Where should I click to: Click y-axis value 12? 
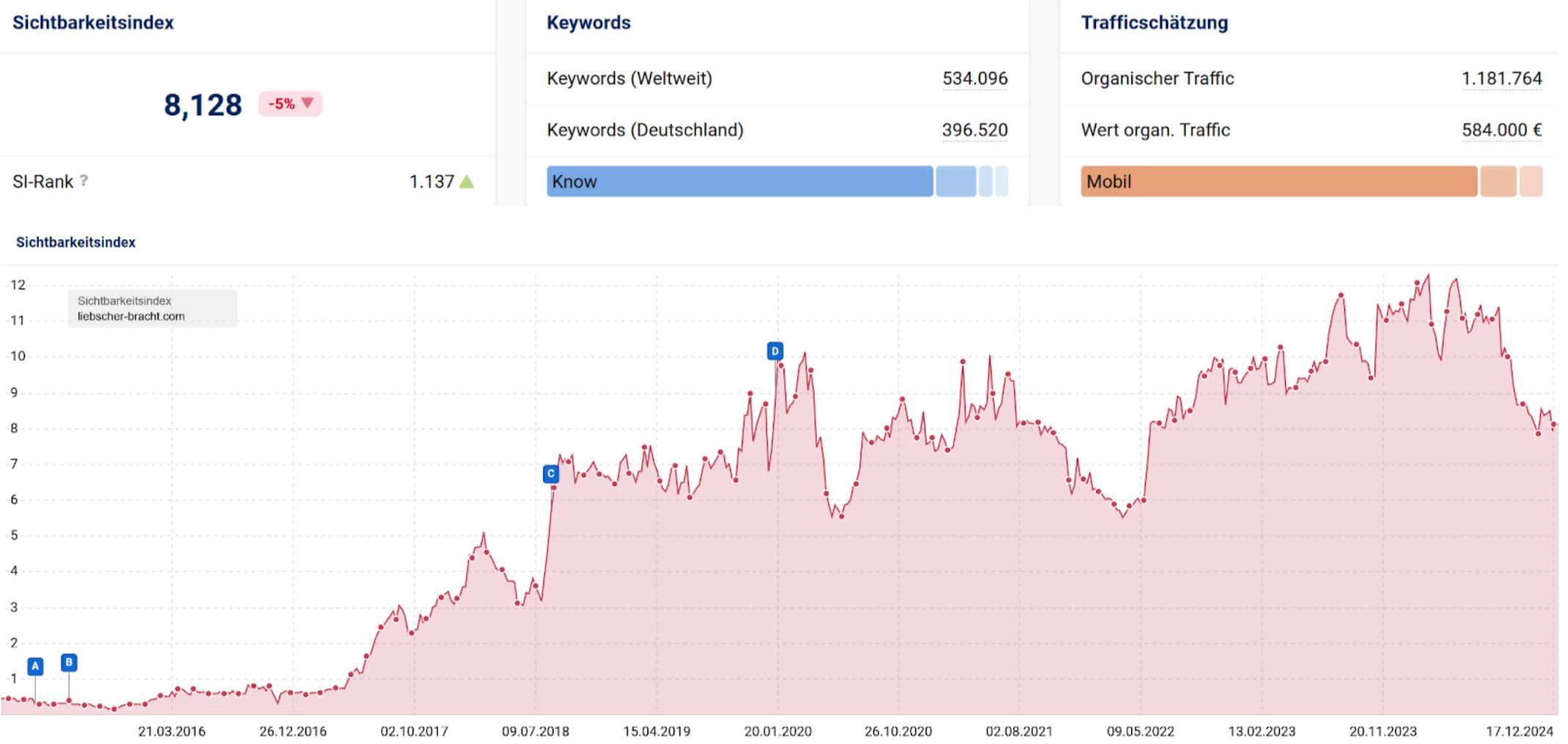(x=18, y=285)
